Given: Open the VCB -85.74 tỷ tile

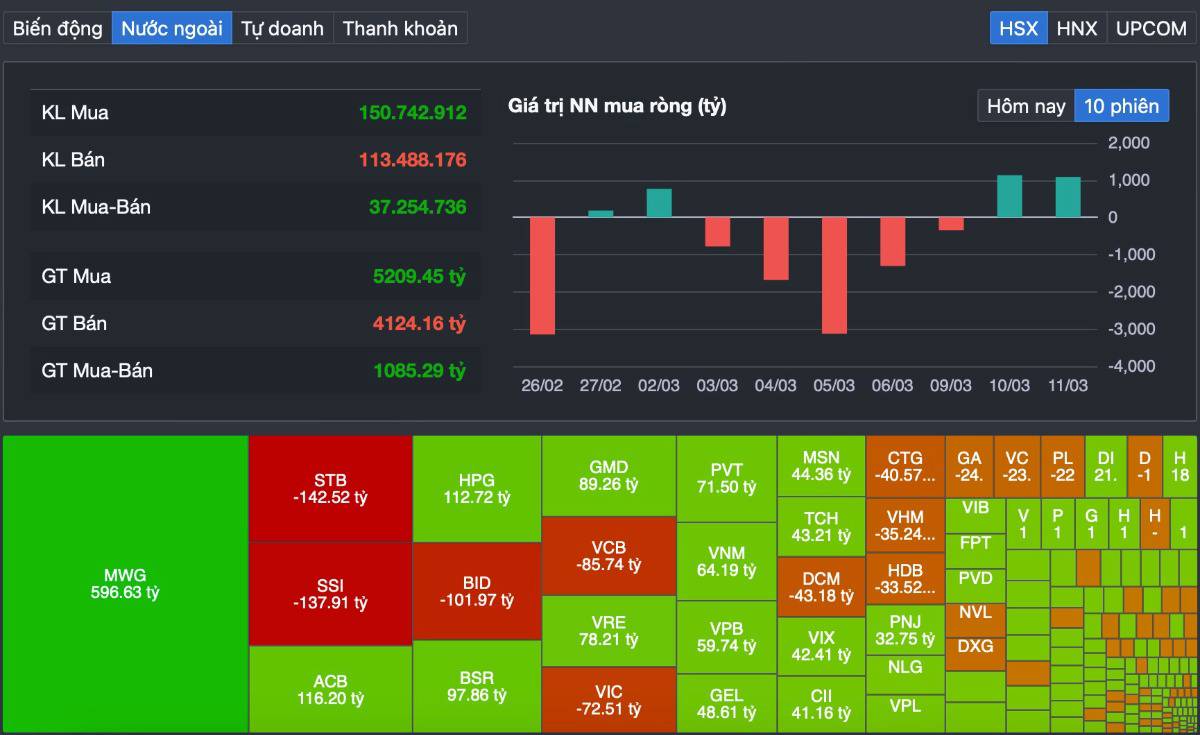Looking at the screenshot, I should coord(609,556).
